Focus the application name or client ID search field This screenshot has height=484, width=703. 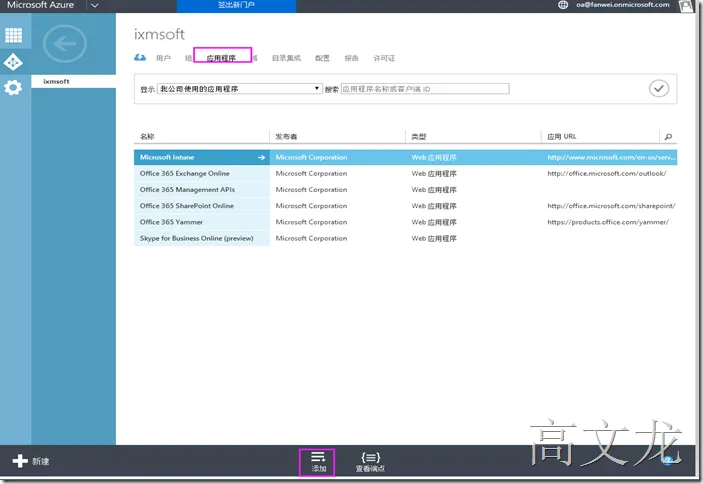pyautogui.click(x=425, y=89)
